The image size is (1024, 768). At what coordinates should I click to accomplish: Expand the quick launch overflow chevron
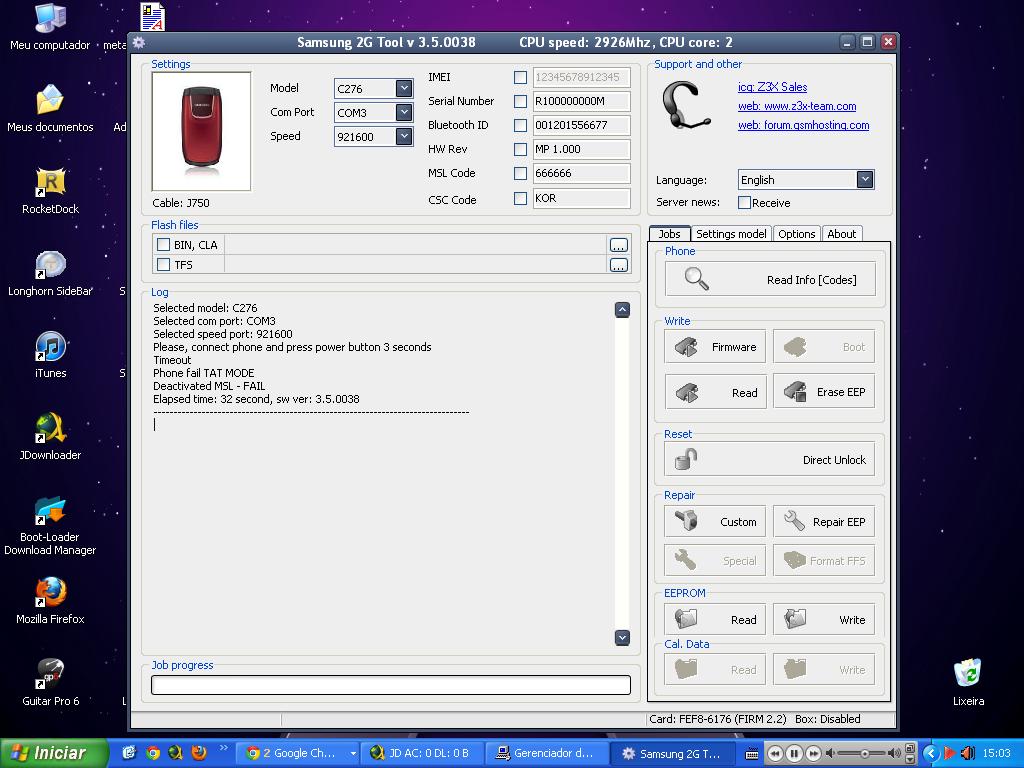[x=223, y=748]
